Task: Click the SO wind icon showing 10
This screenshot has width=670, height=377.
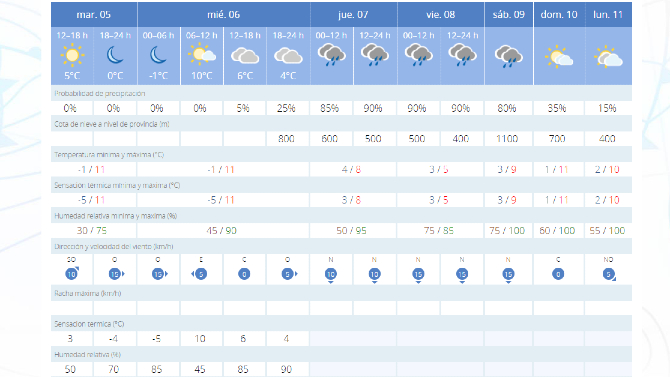Action: pyautogui.click(x=72, y=274)
